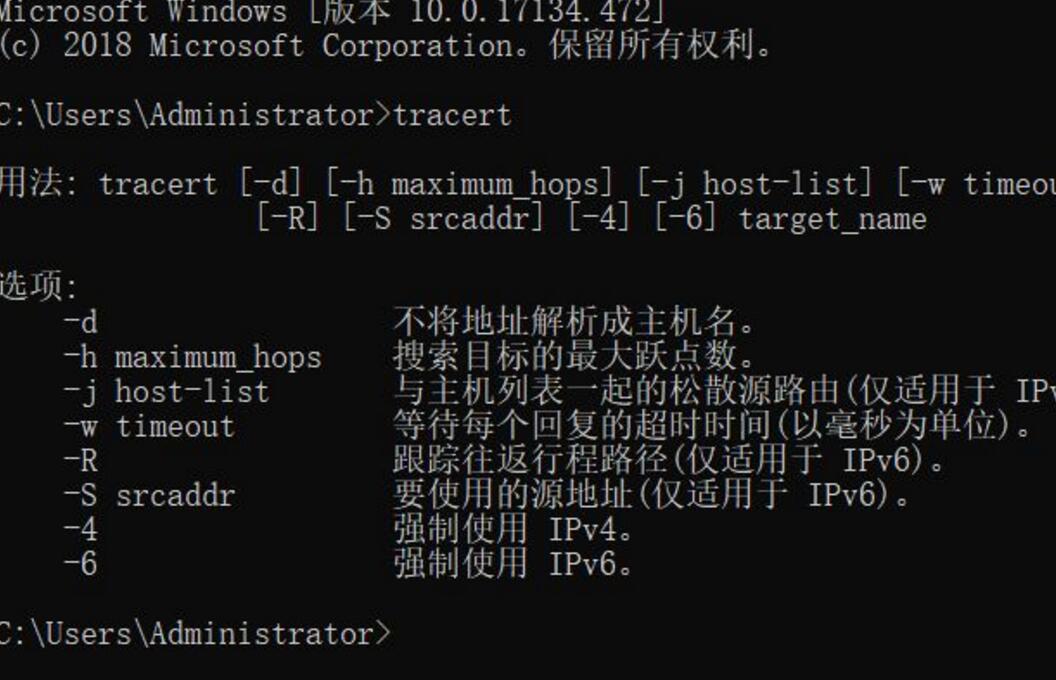Click [-S srcaddr] in the usage syntax line
1056x680 pixels.
click(444, 218)
